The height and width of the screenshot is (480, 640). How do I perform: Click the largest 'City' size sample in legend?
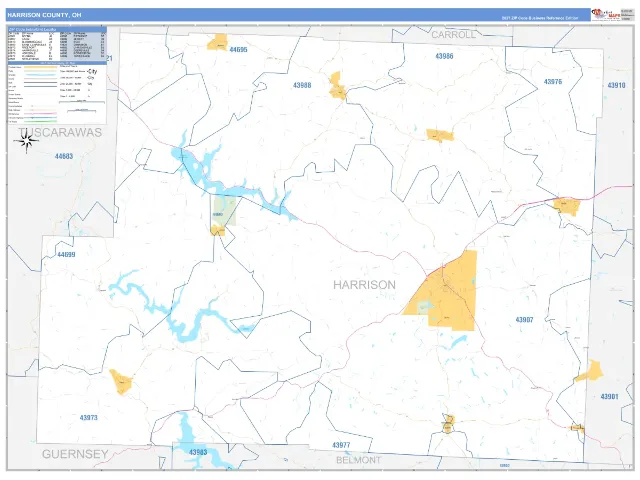[x=92, y=71]
